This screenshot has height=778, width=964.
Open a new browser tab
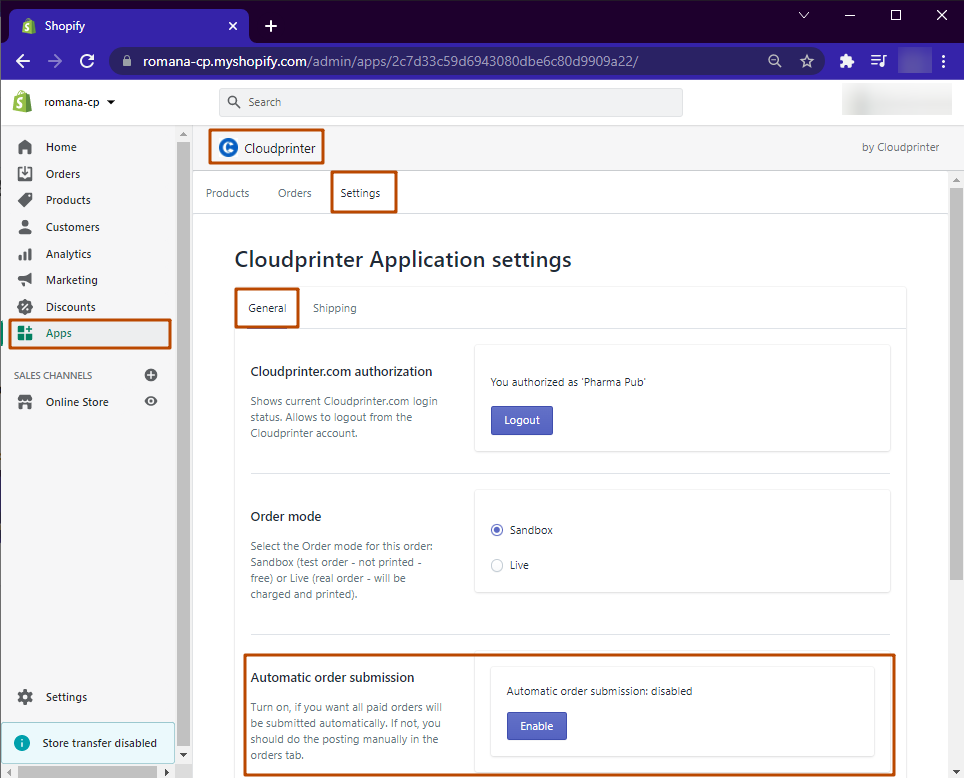[271, 26]
